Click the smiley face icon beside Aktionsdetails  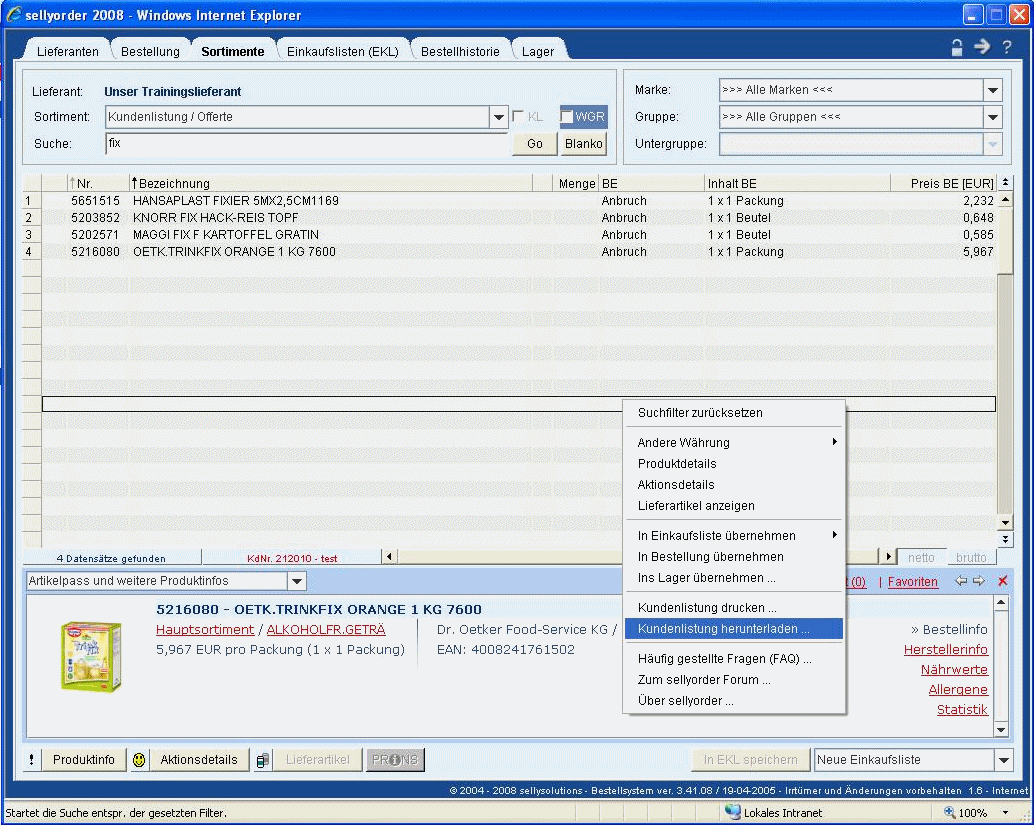tap(139, 760)
